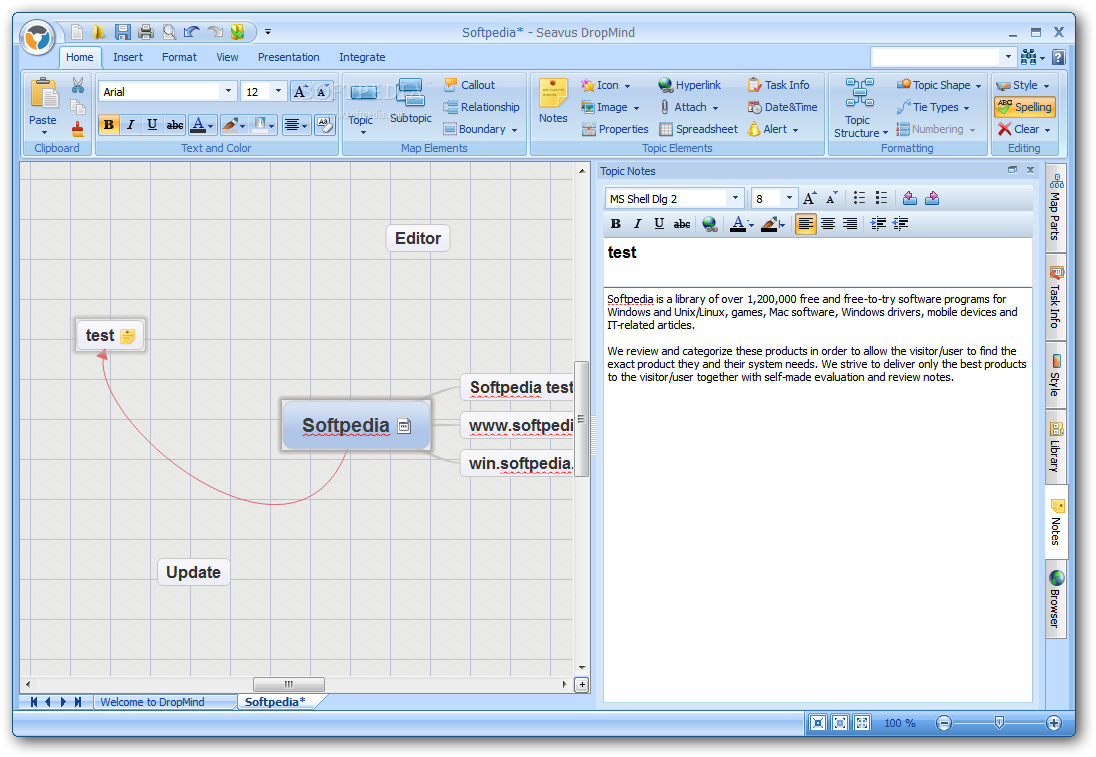1096x757 pixels.
Task: Click the ribbon search input field
Action: click(x=935, y=57)
